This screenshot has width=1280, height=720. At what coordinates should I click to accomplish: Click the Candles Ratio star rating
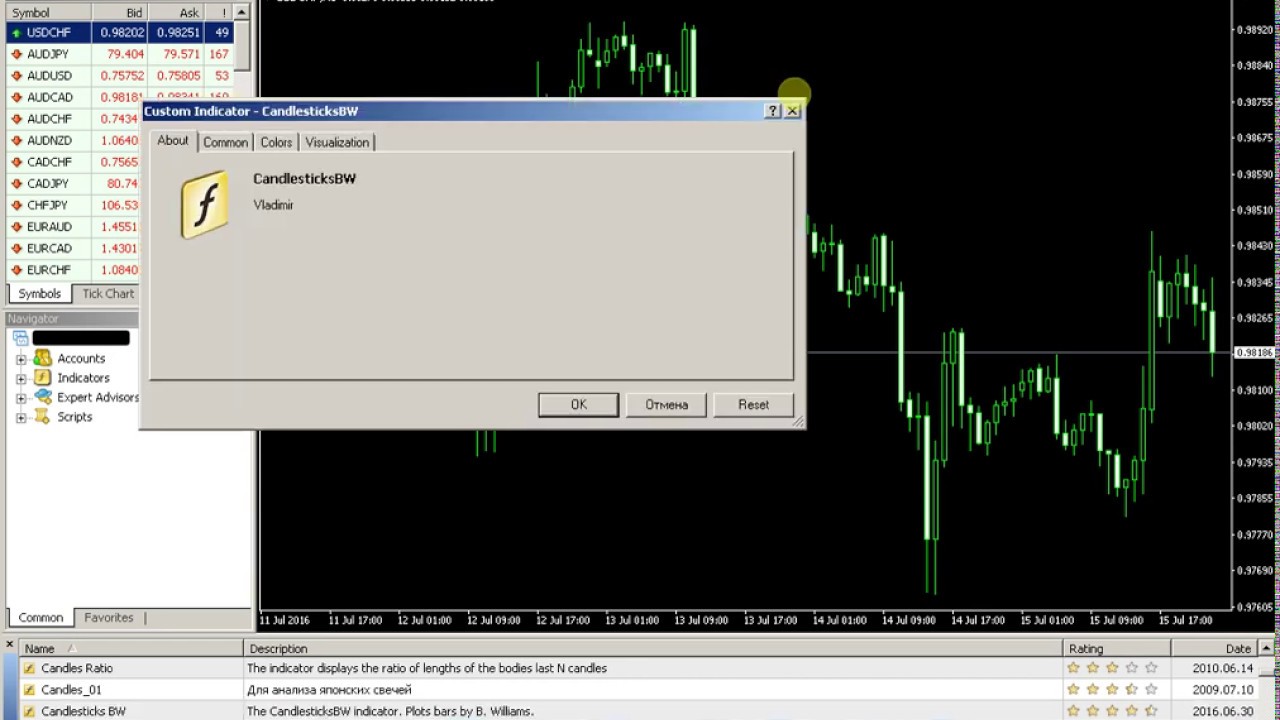[1112, 668]
